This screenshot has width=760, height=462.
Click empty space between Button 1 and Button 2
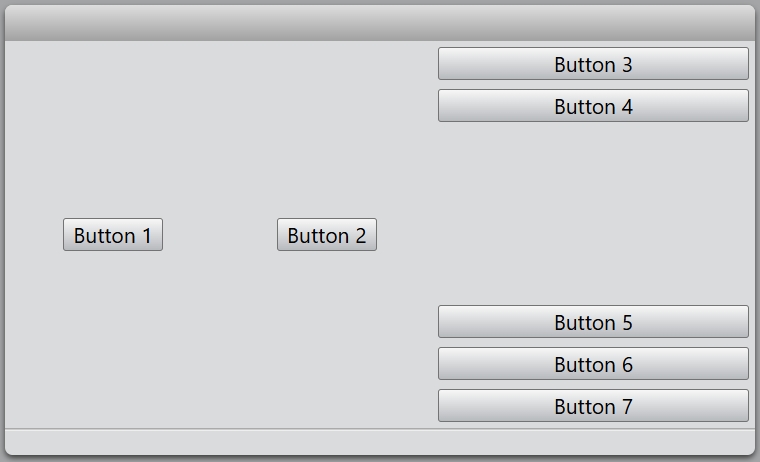pyautogui.click(x=220, y=235)
